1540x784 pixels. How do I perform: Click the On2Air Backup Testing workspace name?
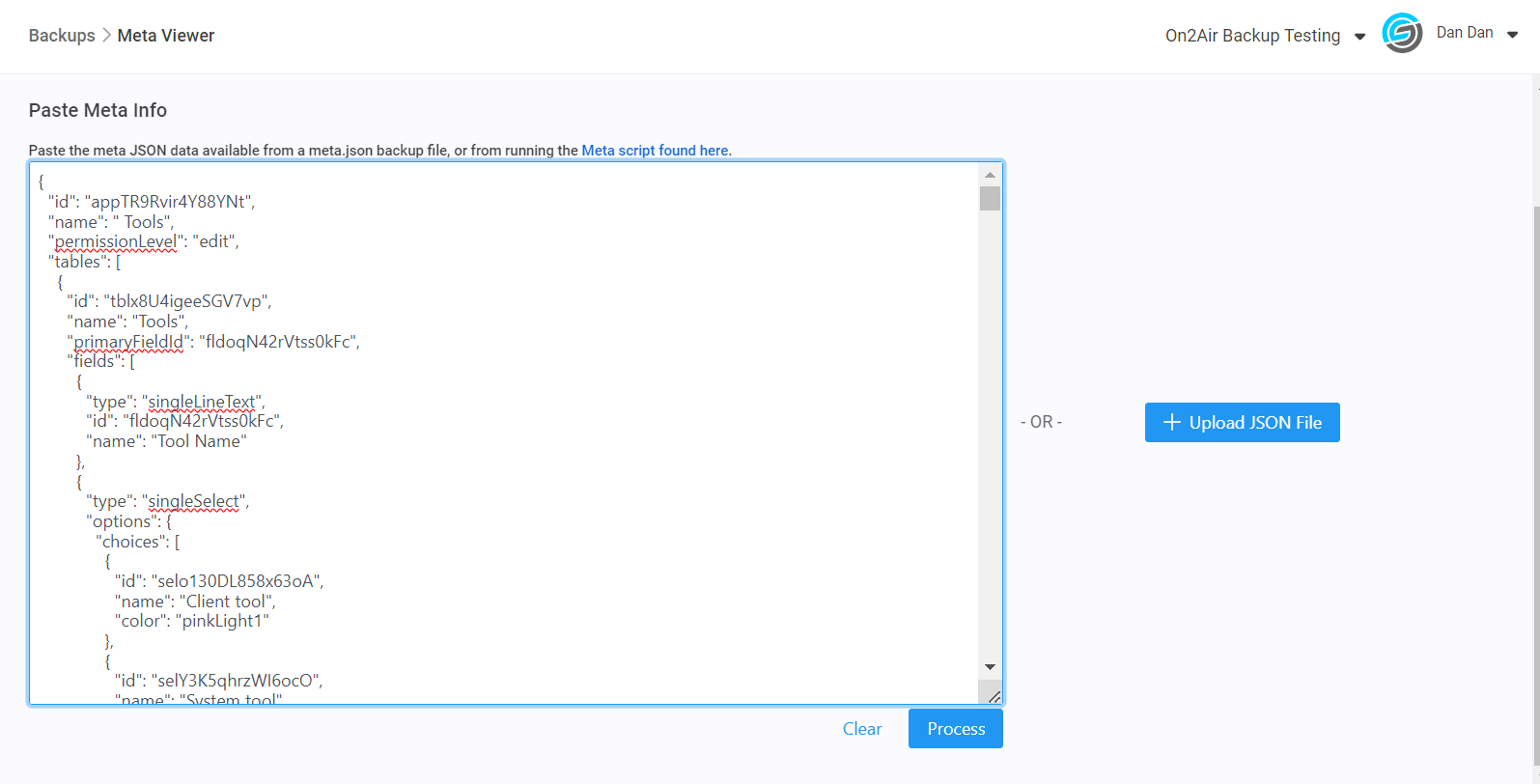pyautogui.click(x=1252, y=36)
